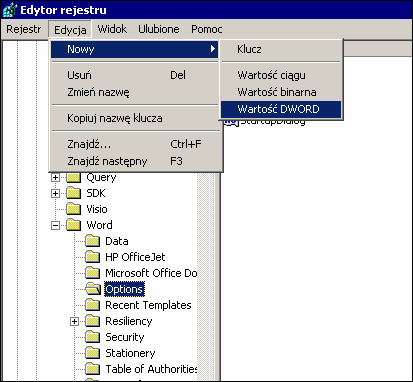Viewport: 413px width, 382px height.
Task: Click the Stationery folder icon
Action: tap(93, 353)
